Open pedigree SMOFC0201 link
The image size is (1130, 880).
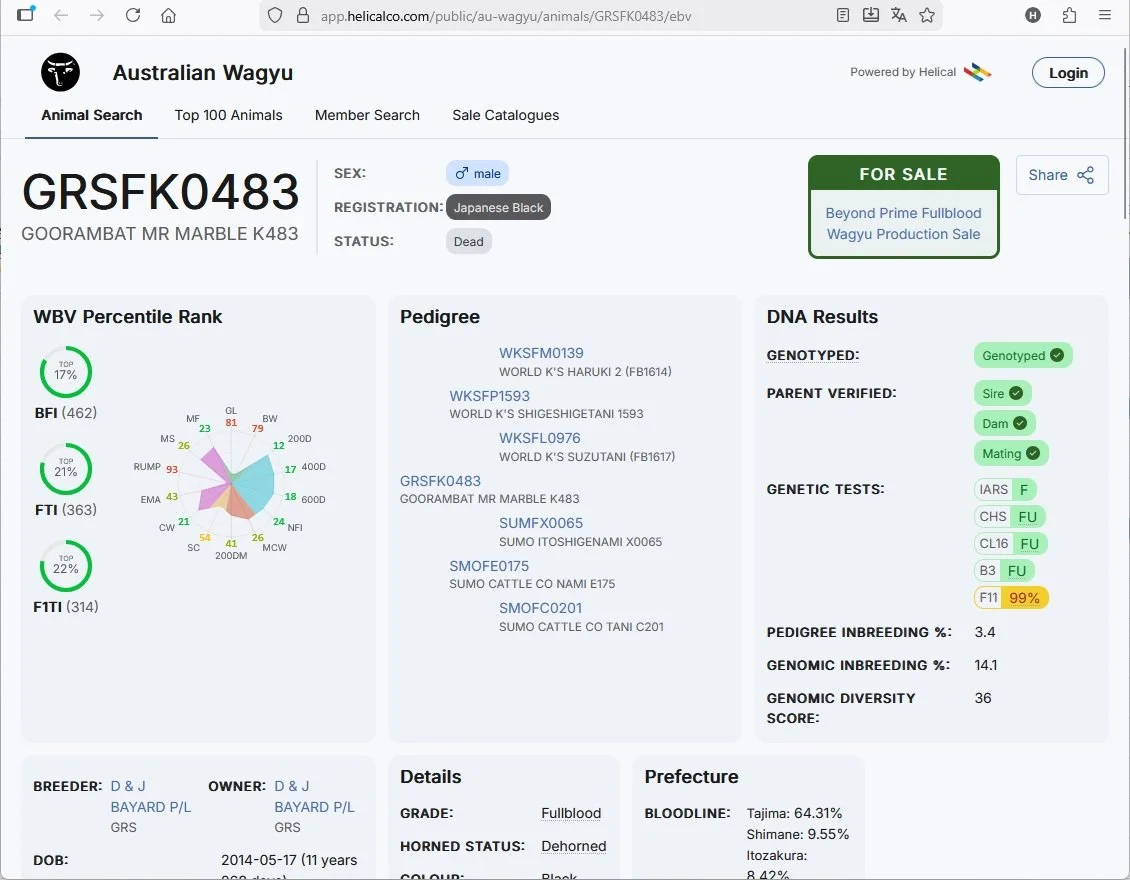(x=540, y=608)
